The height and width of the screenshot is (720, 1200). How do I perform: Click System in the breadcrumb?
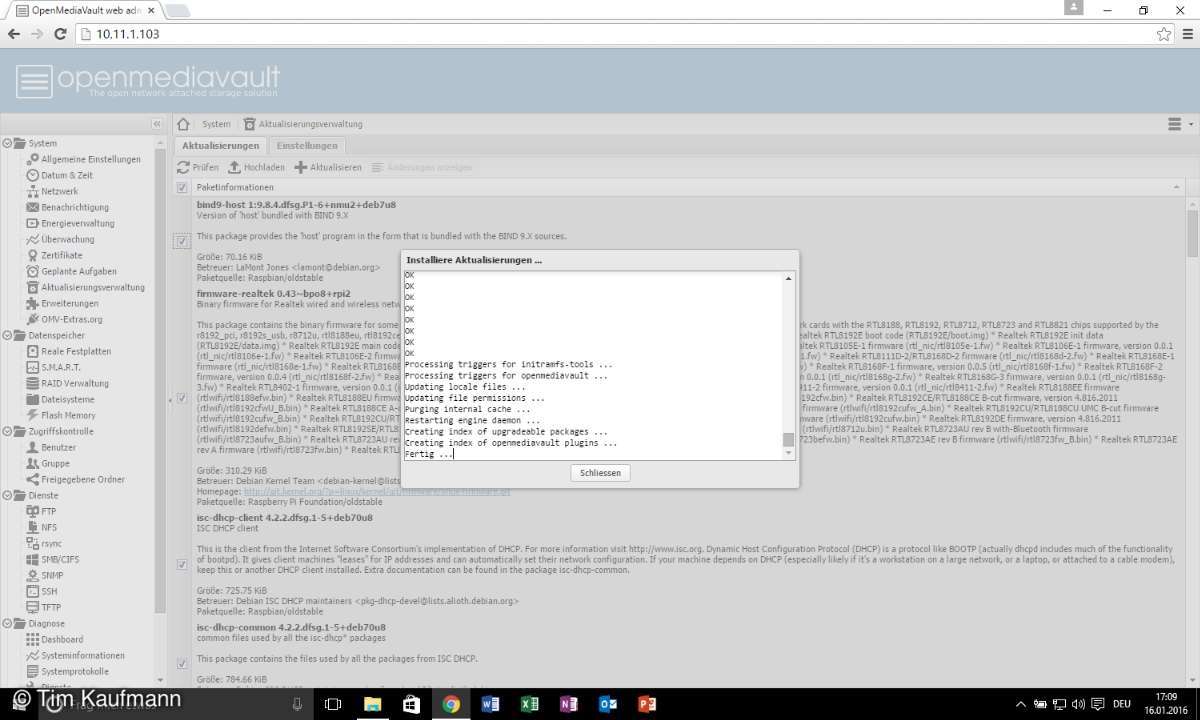[x=216, y=124]
